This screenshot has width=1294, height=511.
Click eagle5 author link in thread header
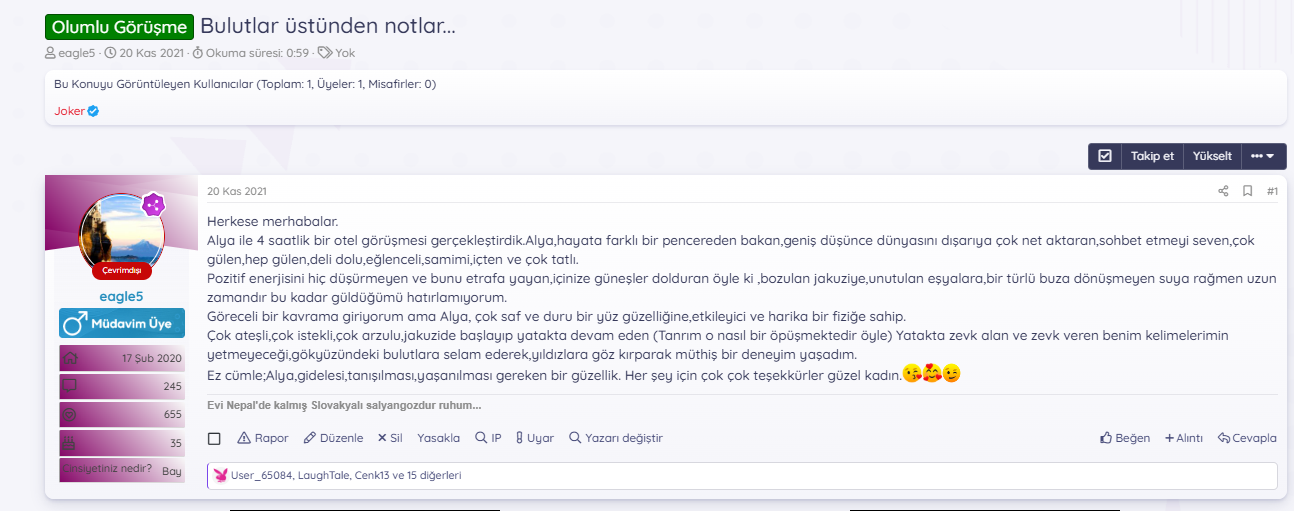click(x=79, y=53)
